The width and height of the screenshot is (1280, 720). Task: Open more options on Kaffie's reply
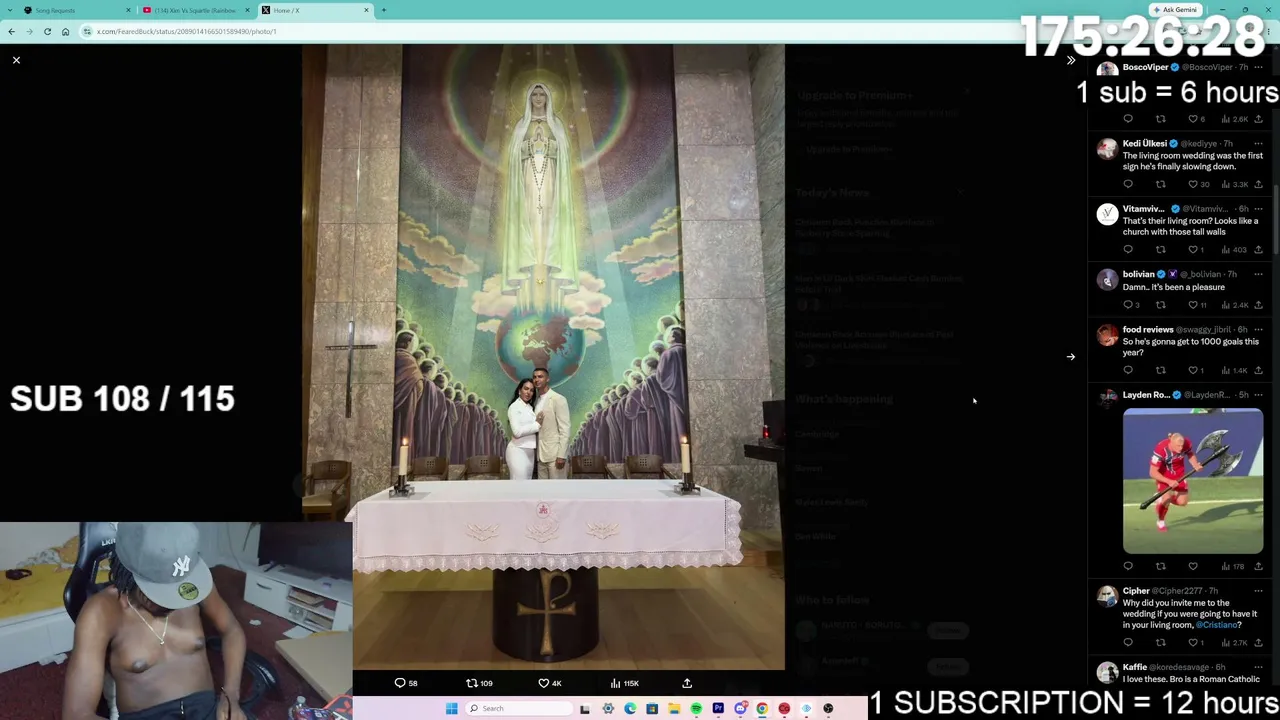point(1258,667)
